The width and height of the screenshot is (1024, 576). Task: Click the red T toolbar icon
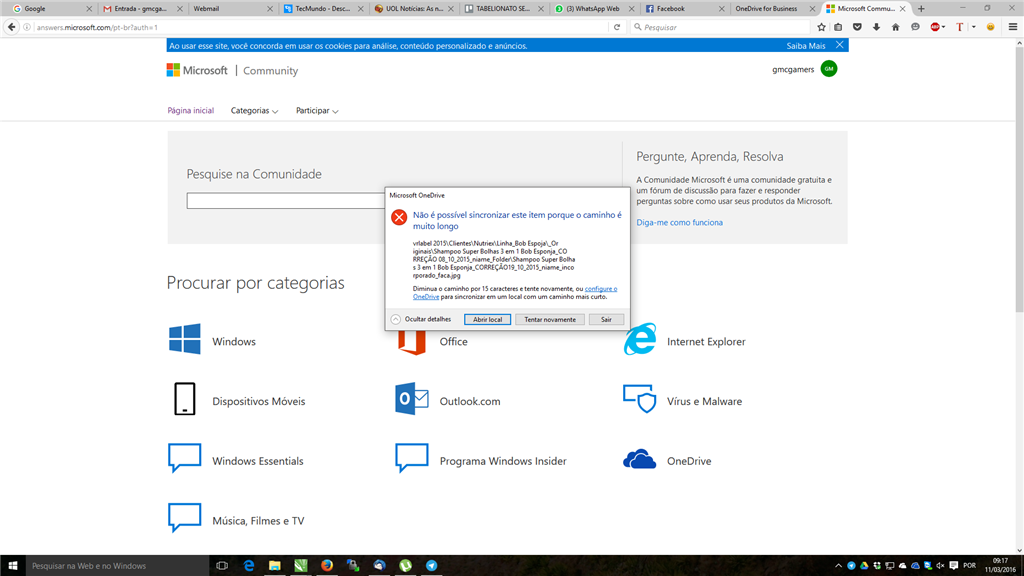[959, 27]
